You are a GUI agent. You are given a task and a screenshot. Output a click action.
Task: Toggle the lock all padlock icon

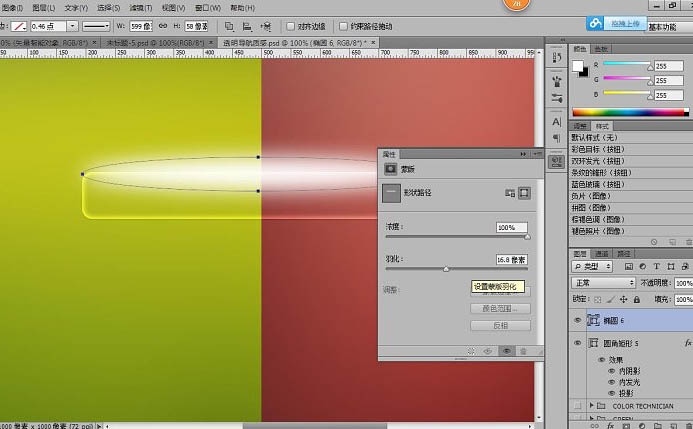point(636,300)
